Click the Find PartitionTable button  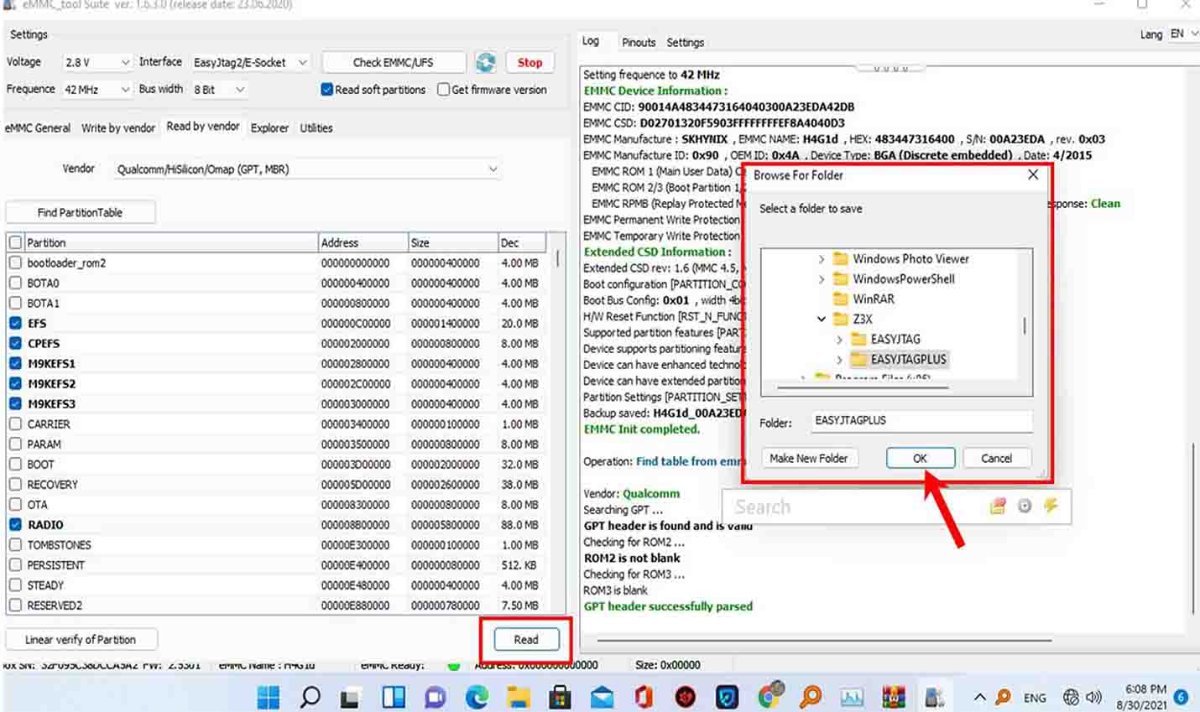[81, 212]
